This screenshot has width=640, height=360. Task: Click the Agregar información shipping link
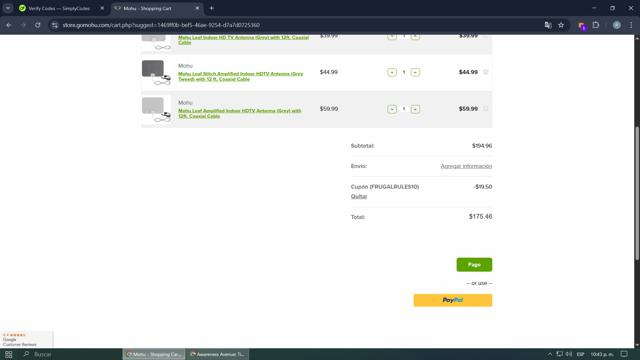tap(466, 166)
